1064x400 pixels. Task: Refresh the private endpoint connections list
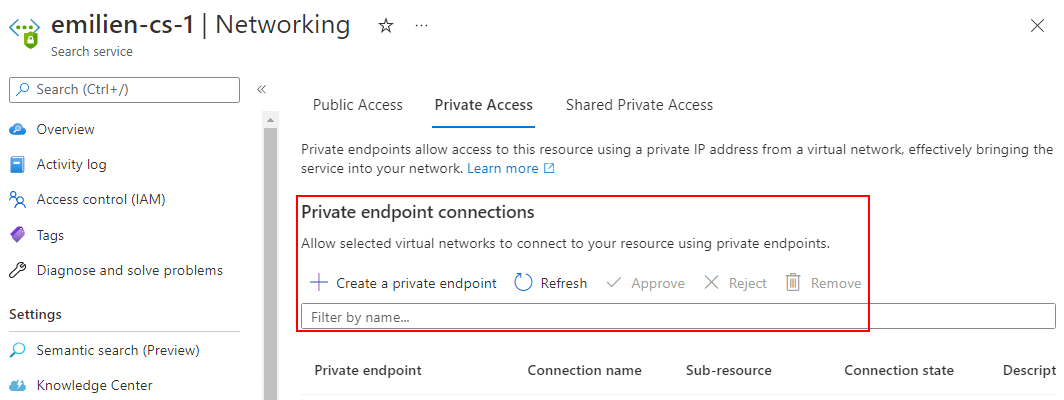click(x=550, y=283)
